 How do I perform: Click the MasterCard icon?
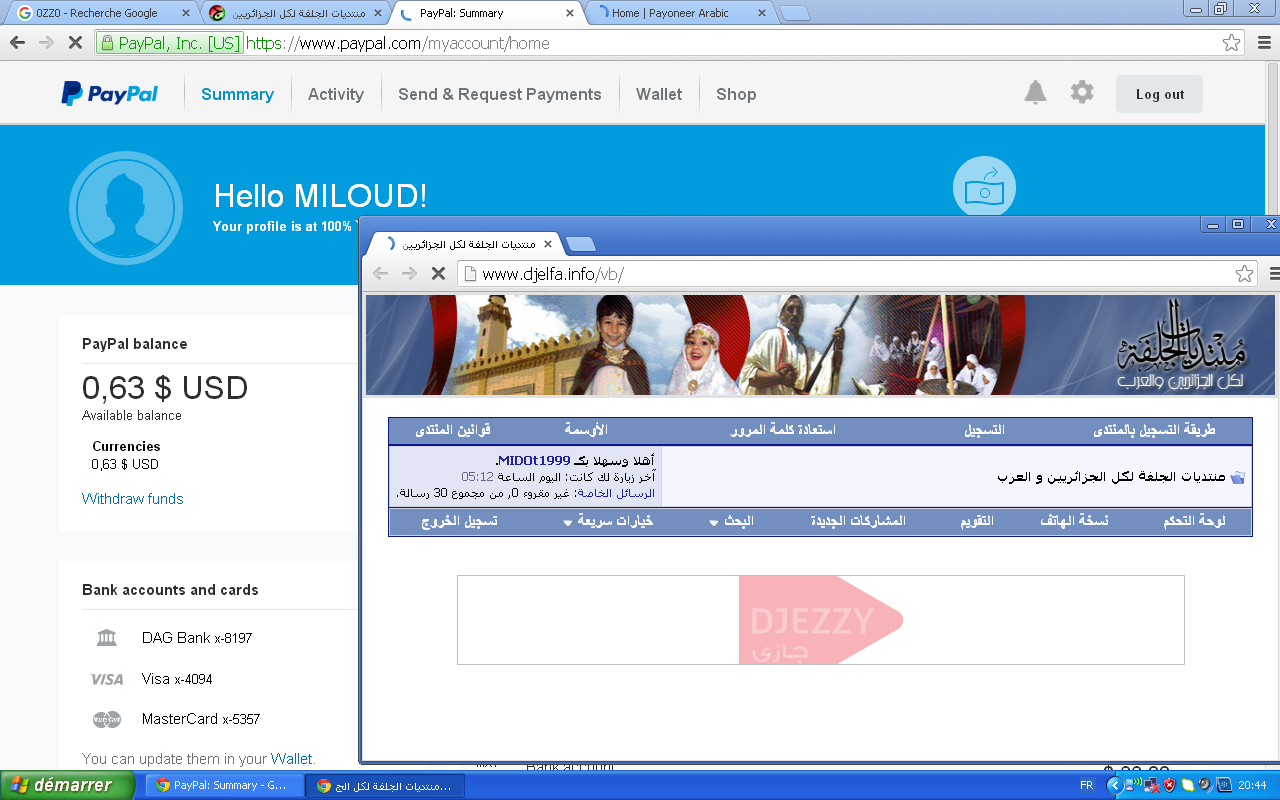(x=107, y=719)
